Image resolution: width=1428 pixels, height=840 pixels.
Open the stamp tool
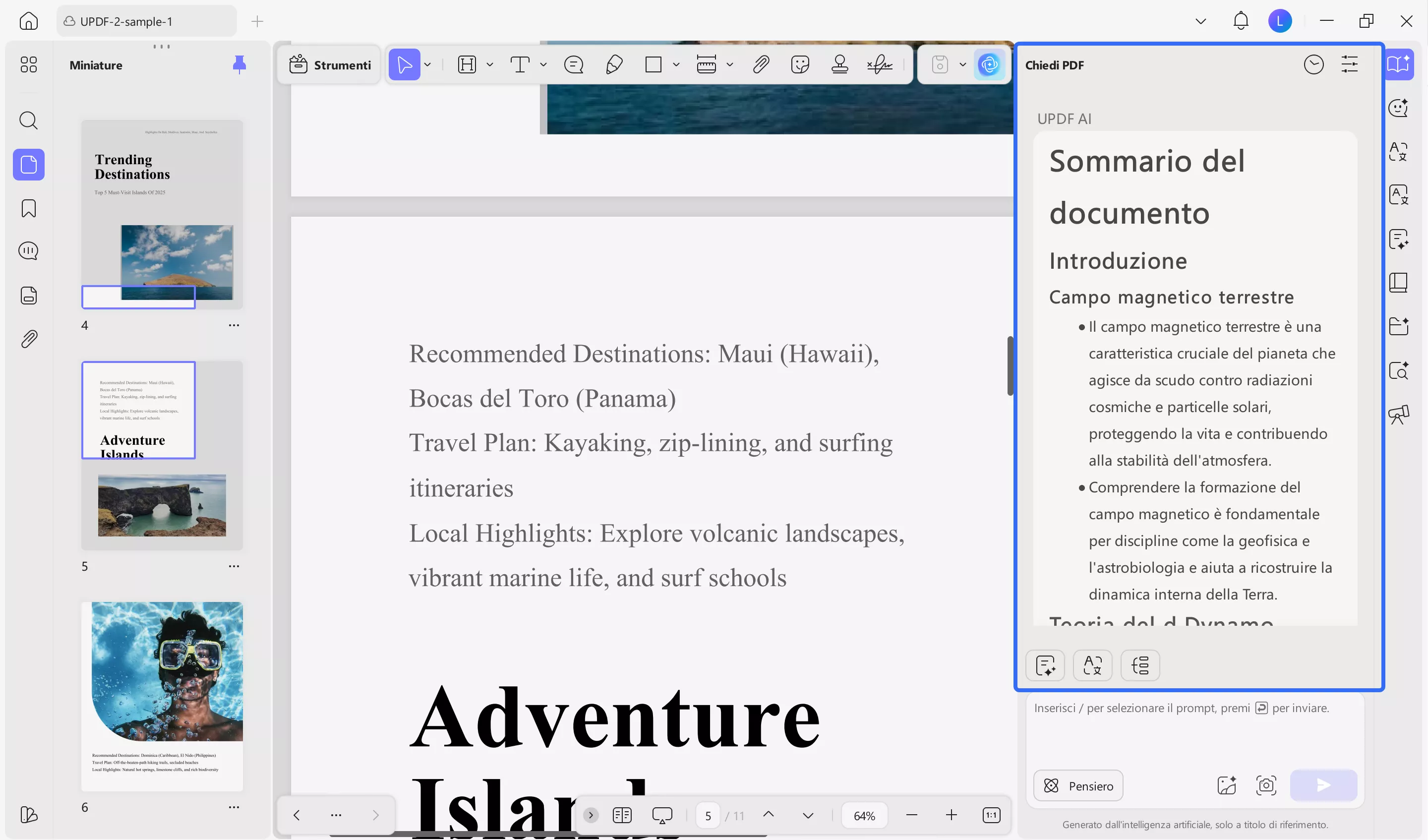click(839, 64)
